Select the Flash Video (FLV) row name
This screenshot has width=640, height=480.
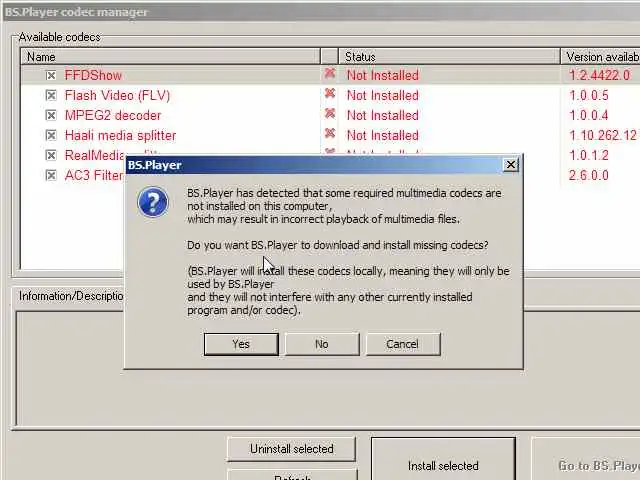point(117,96)
